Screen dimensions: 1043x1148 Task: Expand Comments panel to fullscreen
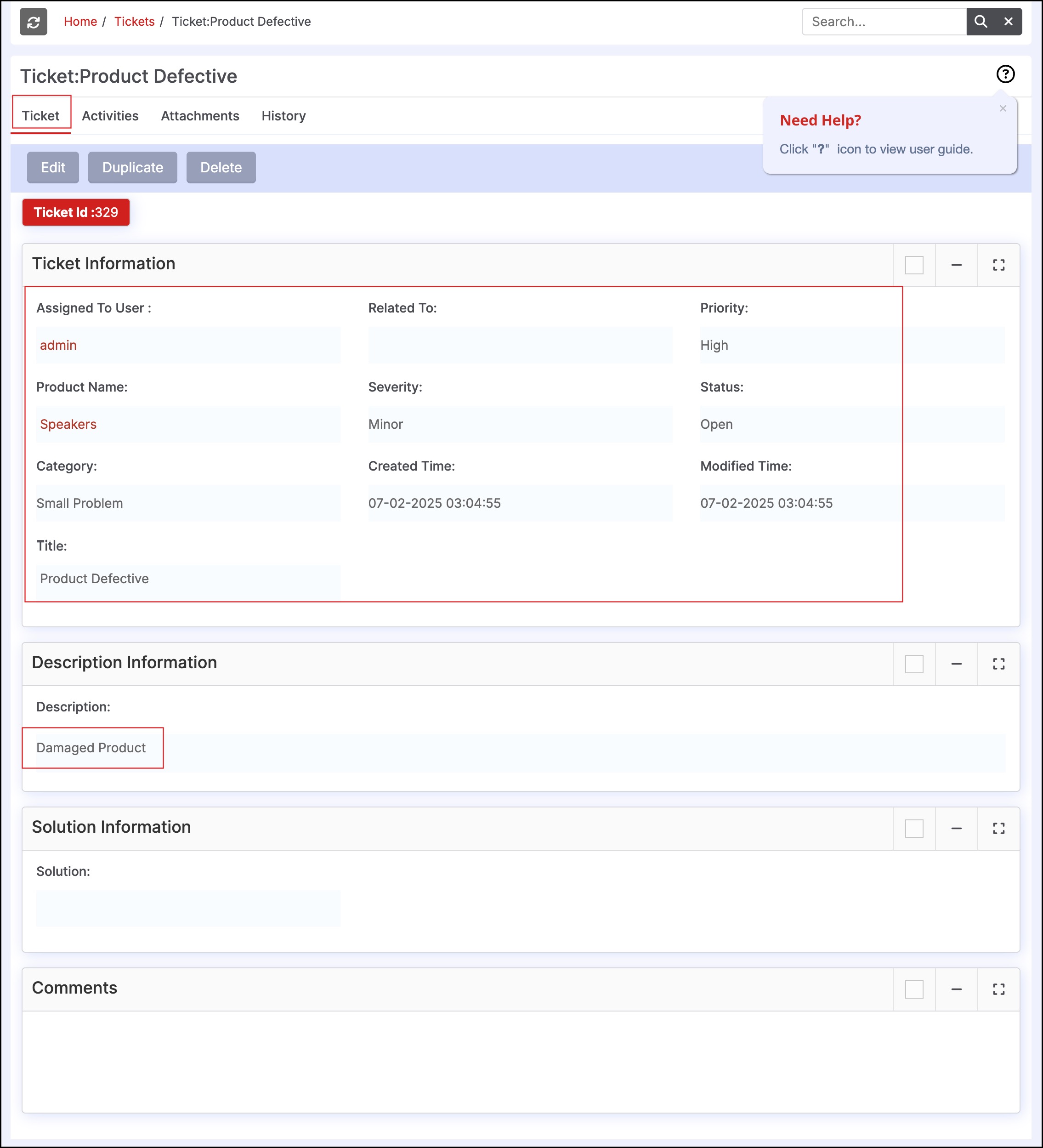(998, 990)
